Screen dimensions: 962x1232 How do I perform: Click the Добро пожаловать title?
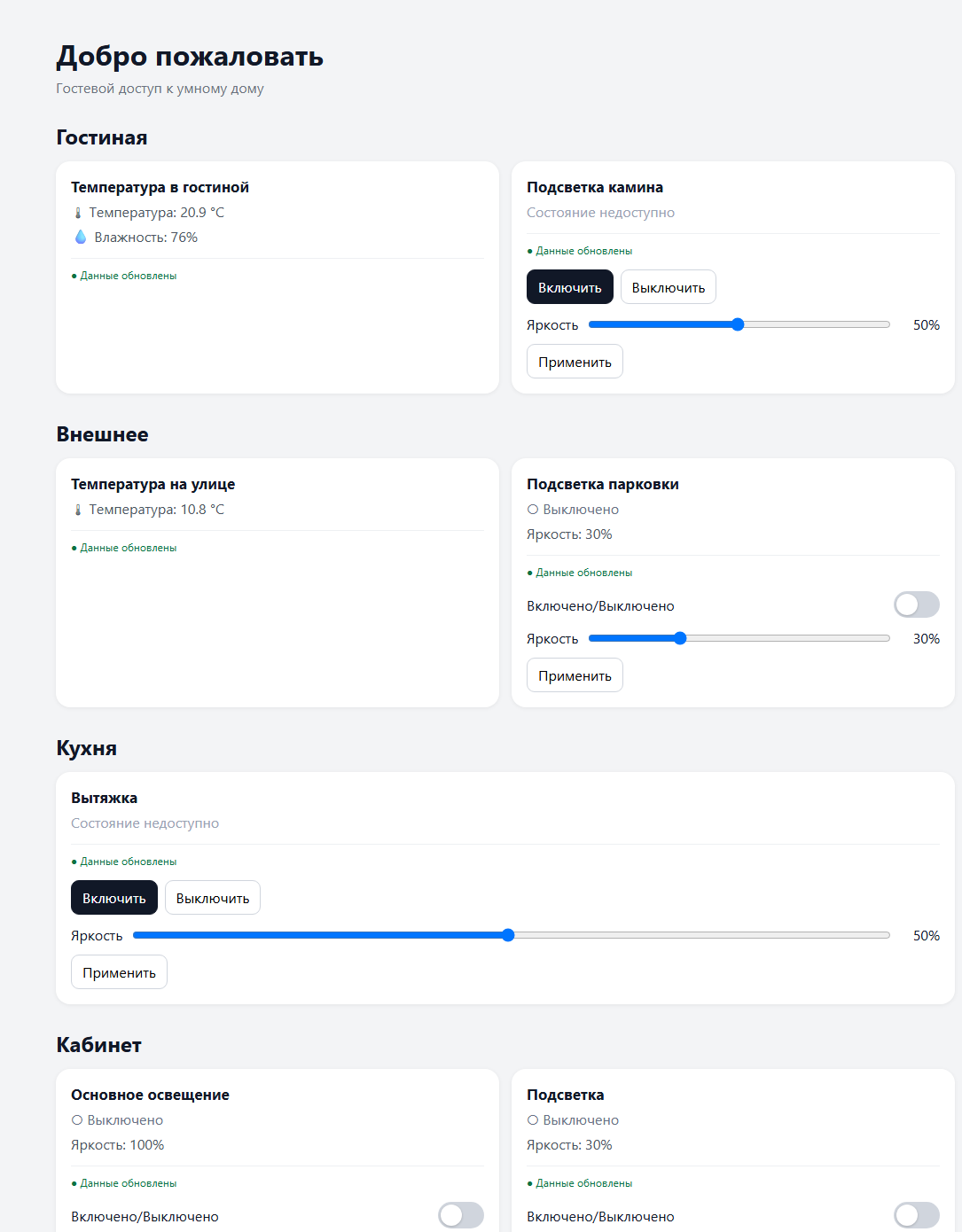pyautogui.click(x=190, y=56)
